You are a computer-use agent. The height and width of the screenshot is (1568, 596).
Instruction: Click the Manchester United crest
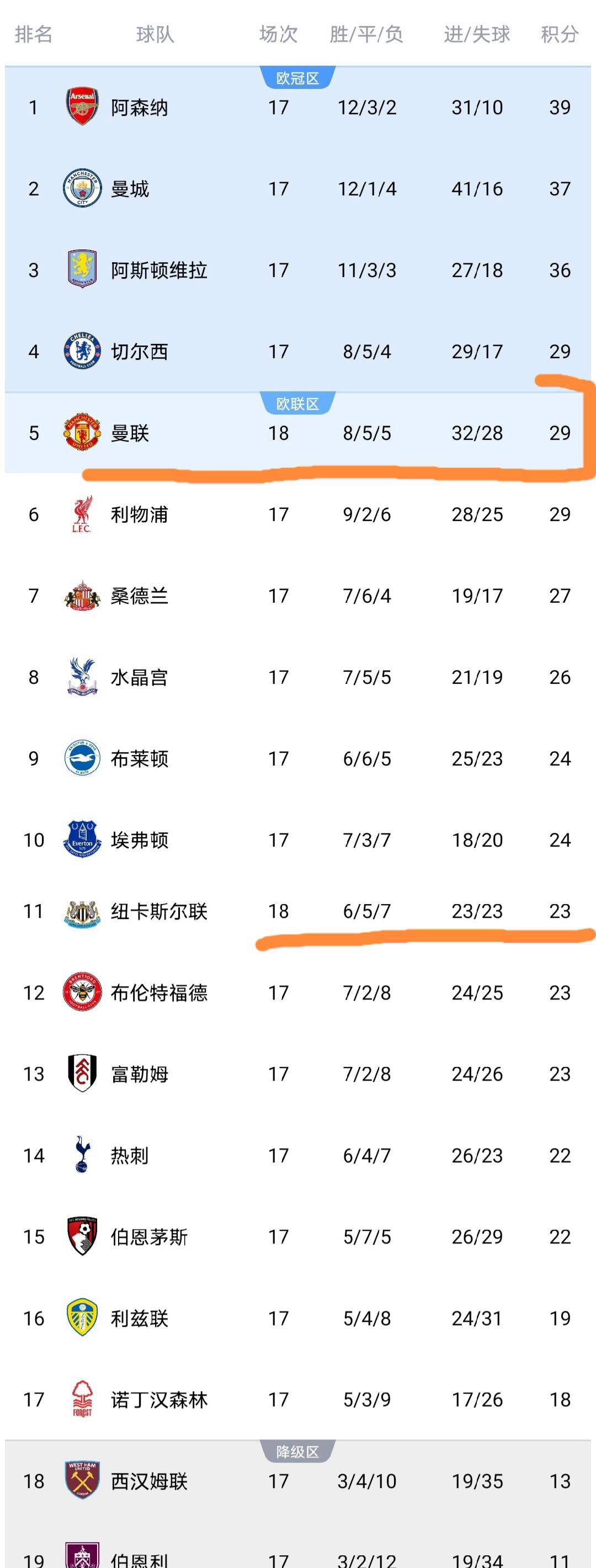[x=82, y=432]
